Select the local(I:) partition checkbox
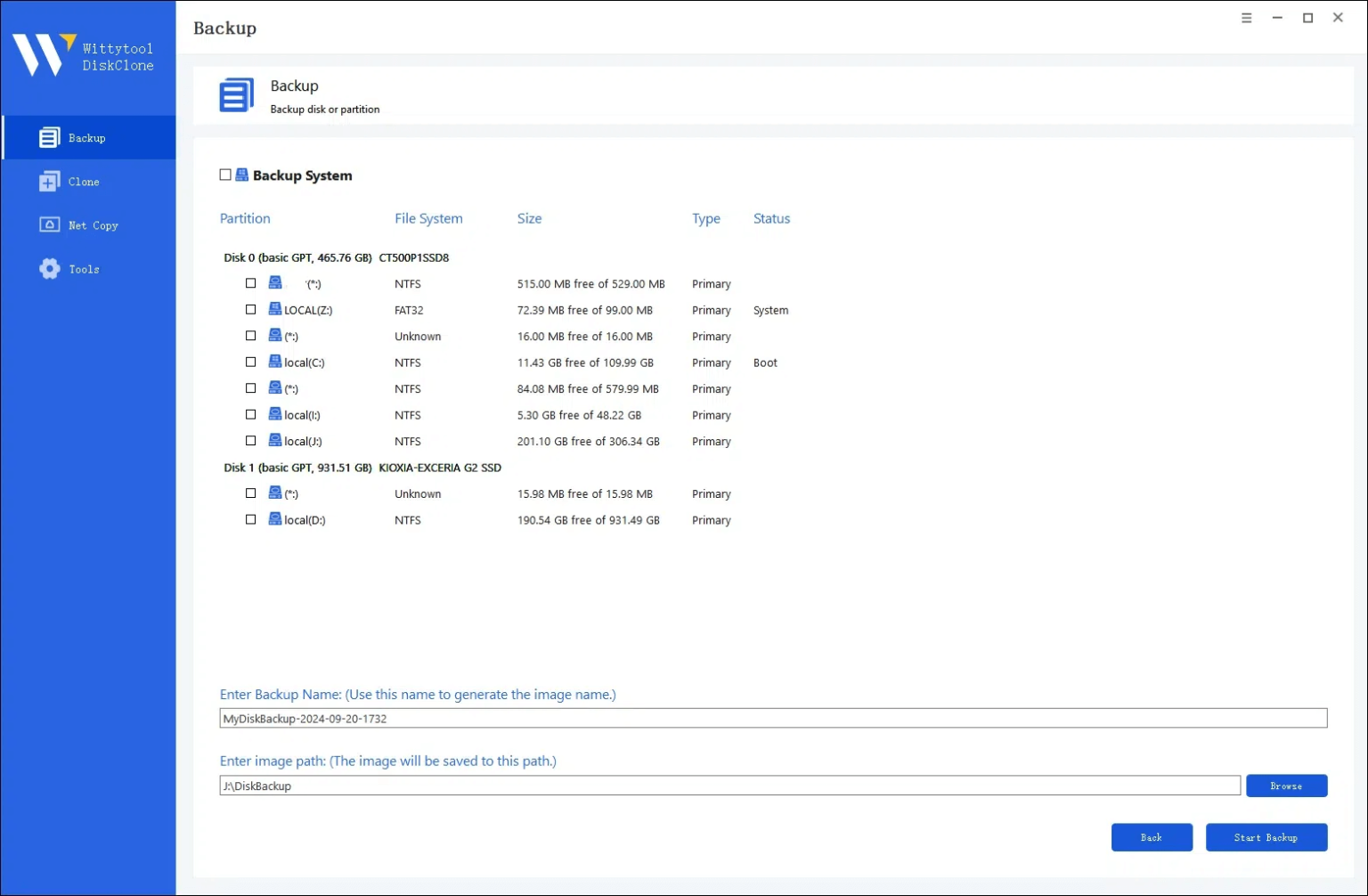 [251, 415]
